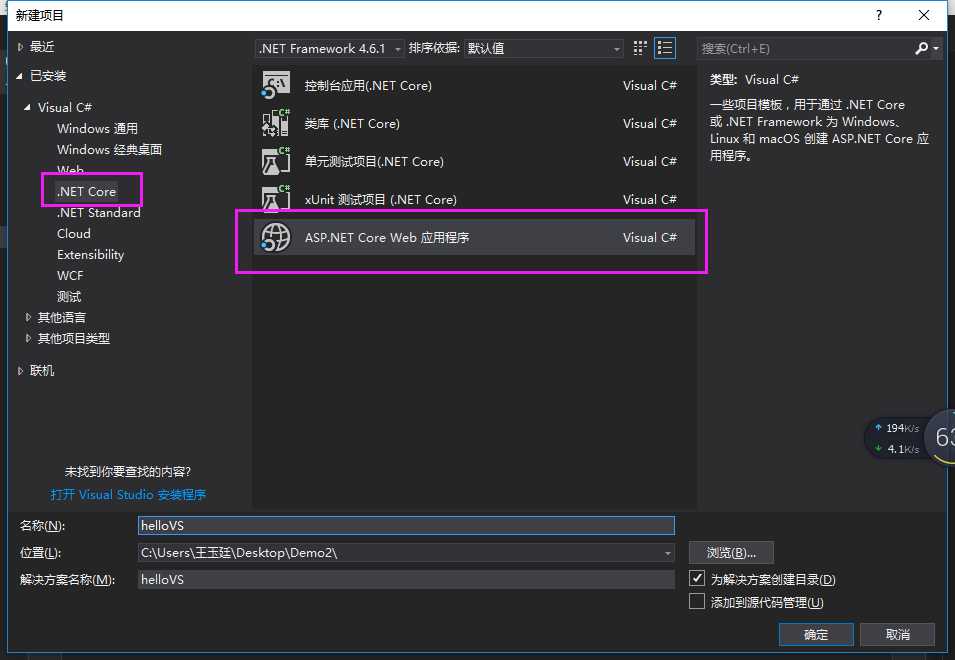Select the xUnit 测试项目 (.NET Core) row text
This screenshot has width=955, height=660.
click(x=381, y=199)
